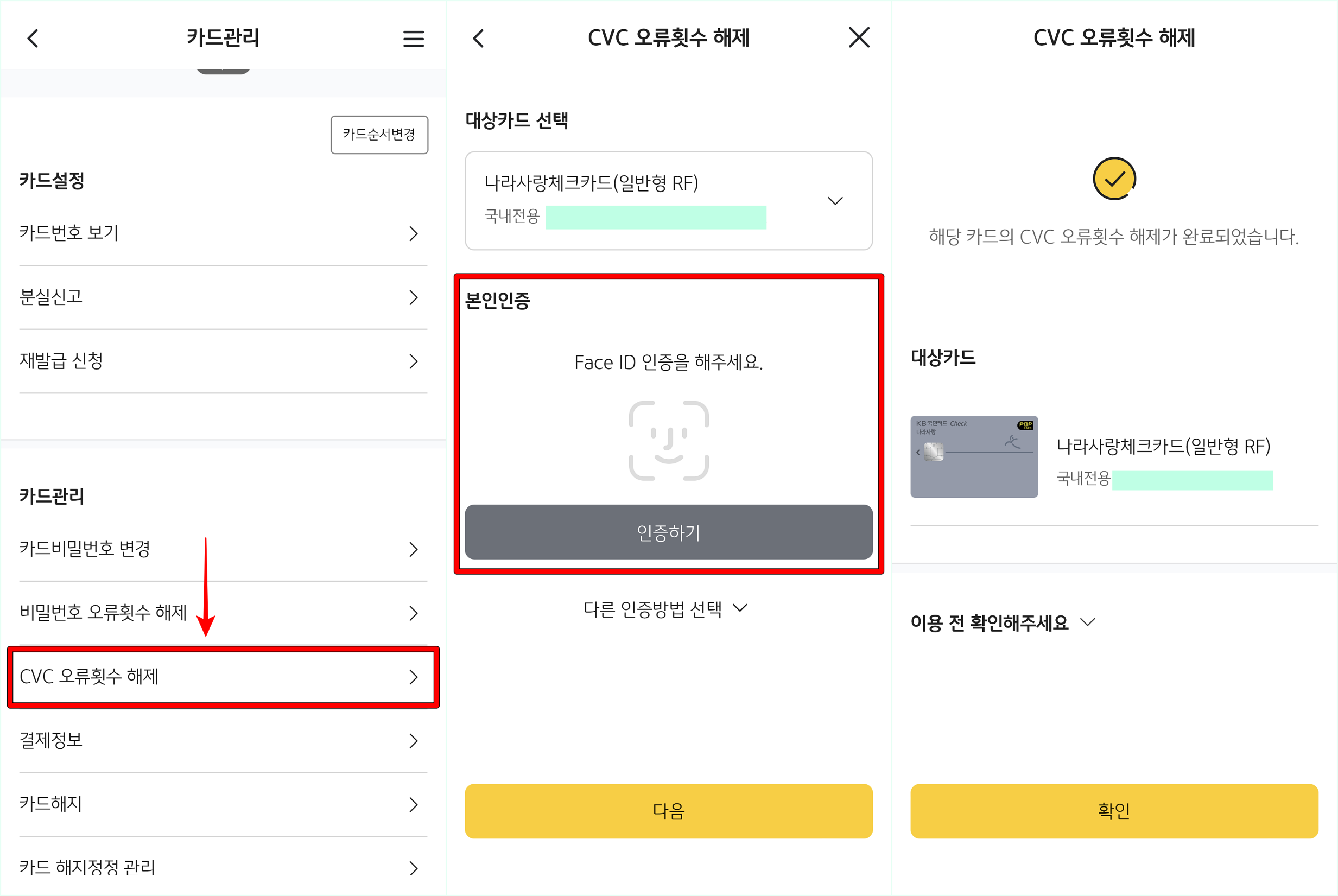Tap the chevron beside 카드비밀번호 변경
Screen dimensions: 1338x896
(x=413, y=550)
